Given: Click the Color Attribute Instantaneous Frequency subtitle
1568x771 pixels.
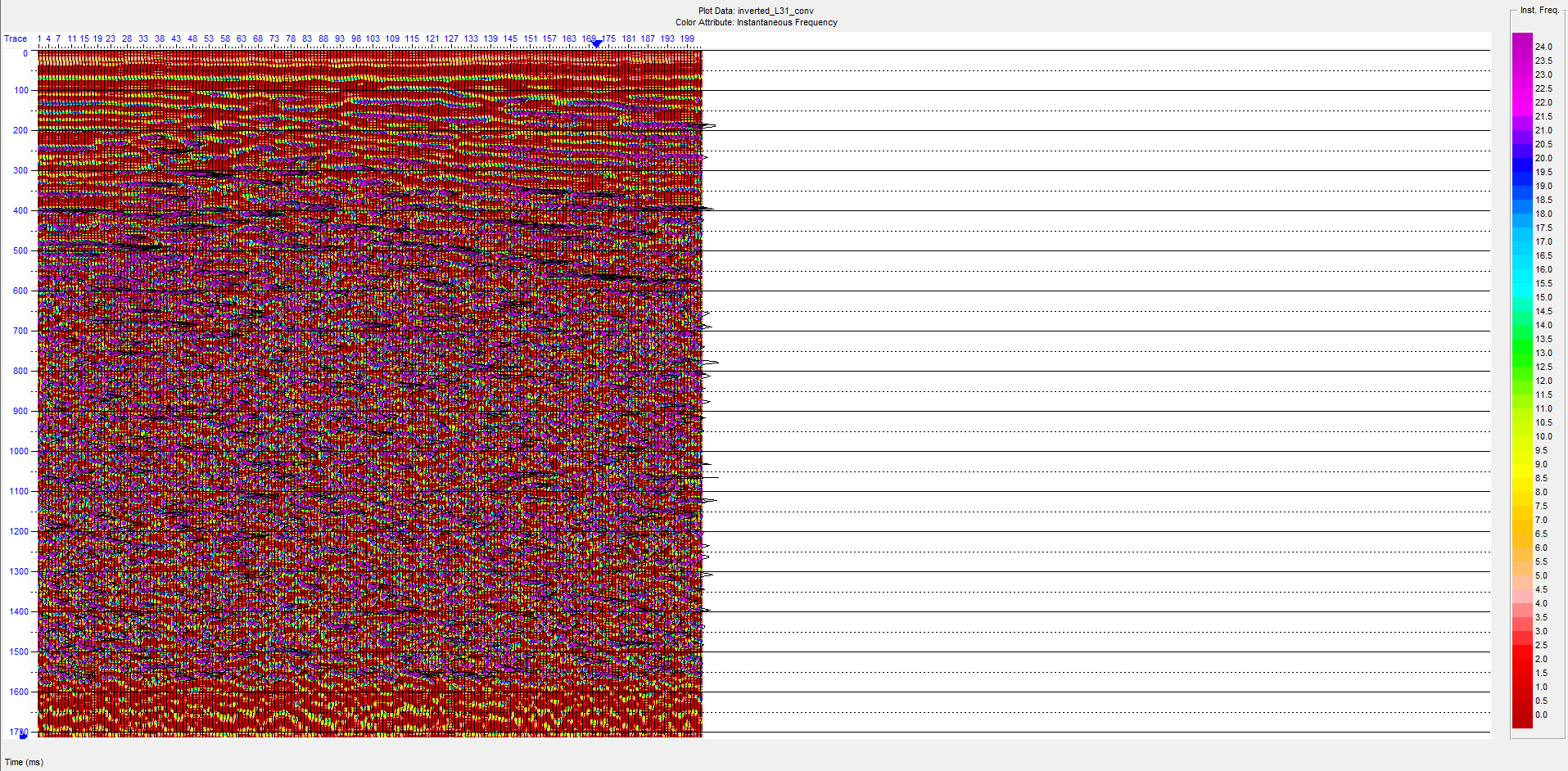Looking at the screenshot, I should pos(756,22).
